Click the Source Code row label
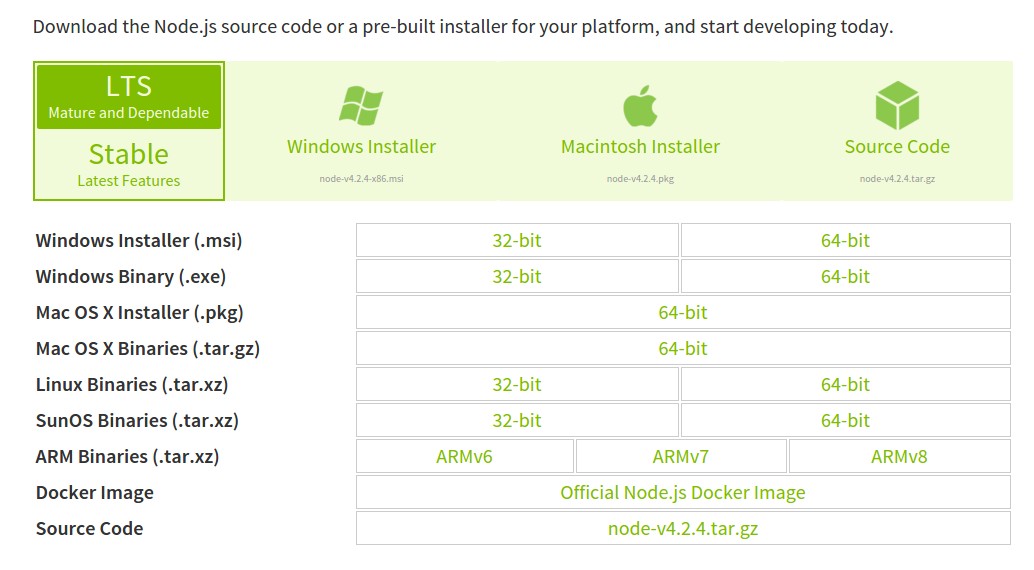Image resolution: width=1034 pixels, height=570 pixels. click(90, 528)
